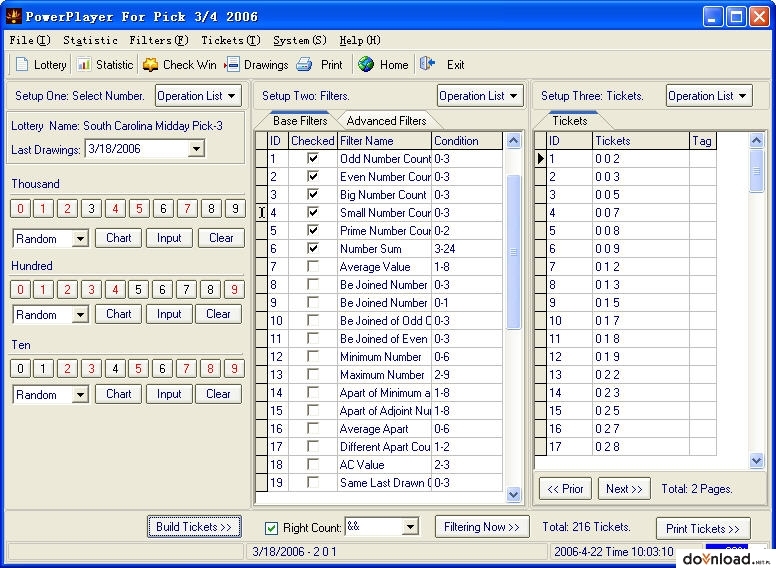
Task: Check the Average Value filter
Action: pos(313,266)
